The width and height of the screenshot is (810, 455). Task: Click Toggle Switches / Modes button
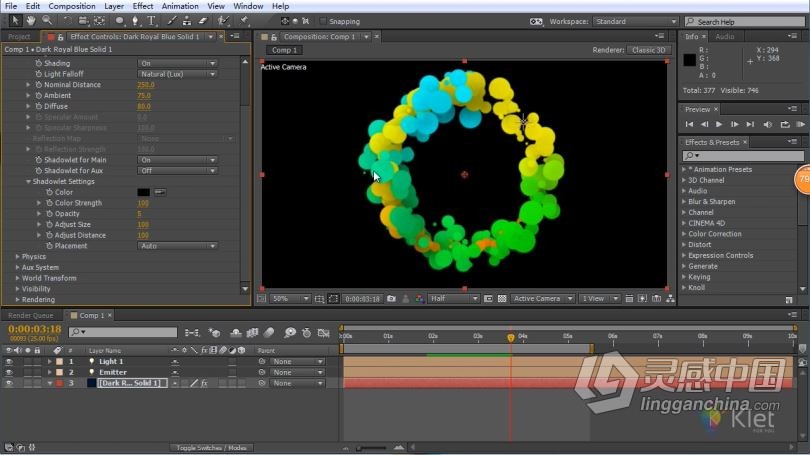click(211, 448)
